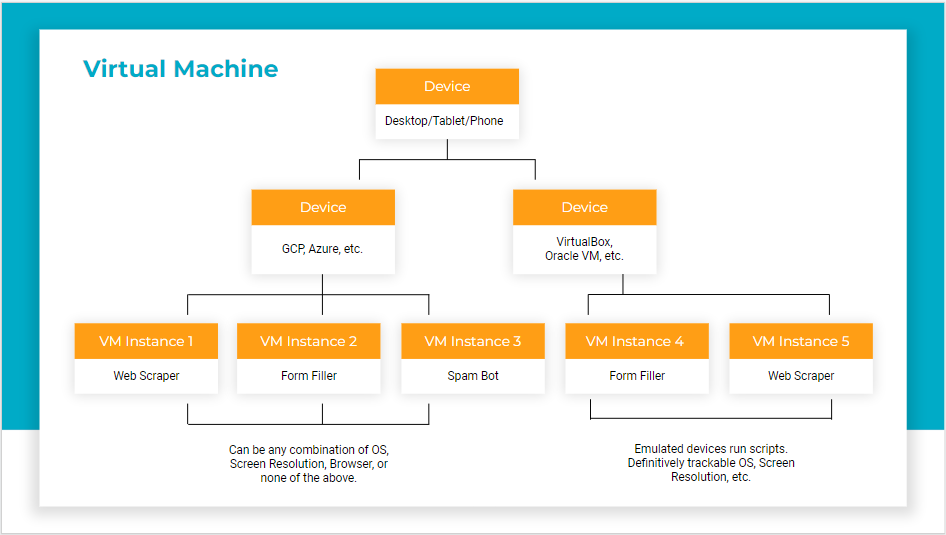946x535 pixels.
Task: Select the Device header above GCP, Azure
Action: tap(323, 207)
